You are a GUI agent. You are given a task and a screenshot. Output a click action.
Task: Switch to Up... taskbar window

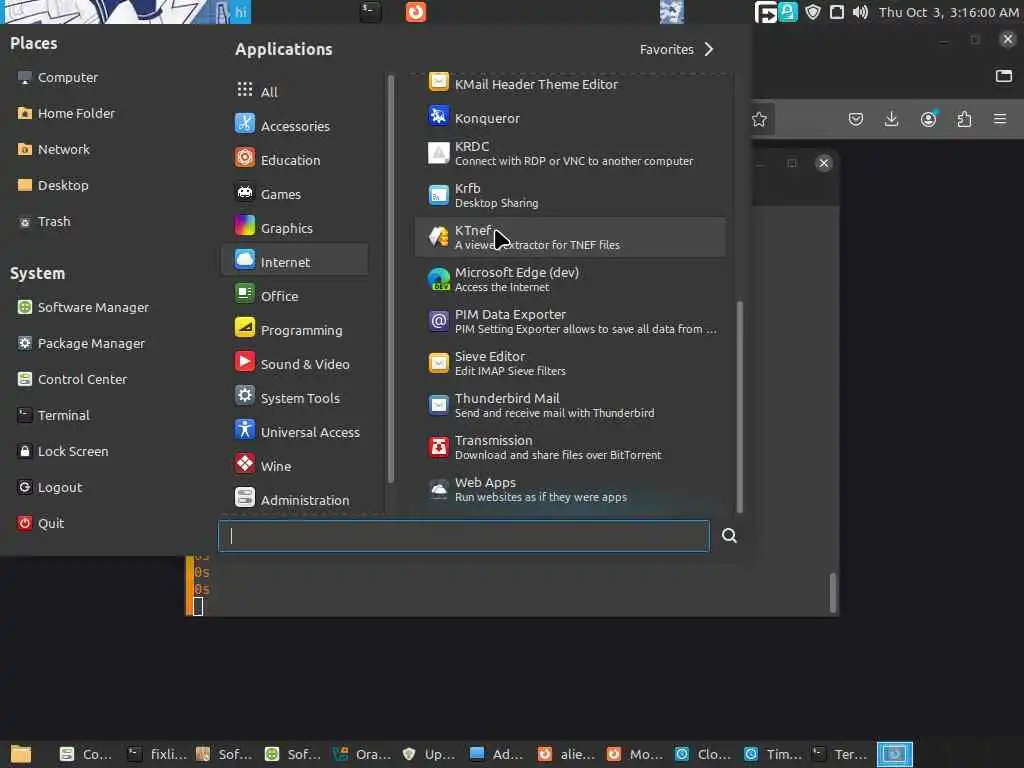point(430,754)
